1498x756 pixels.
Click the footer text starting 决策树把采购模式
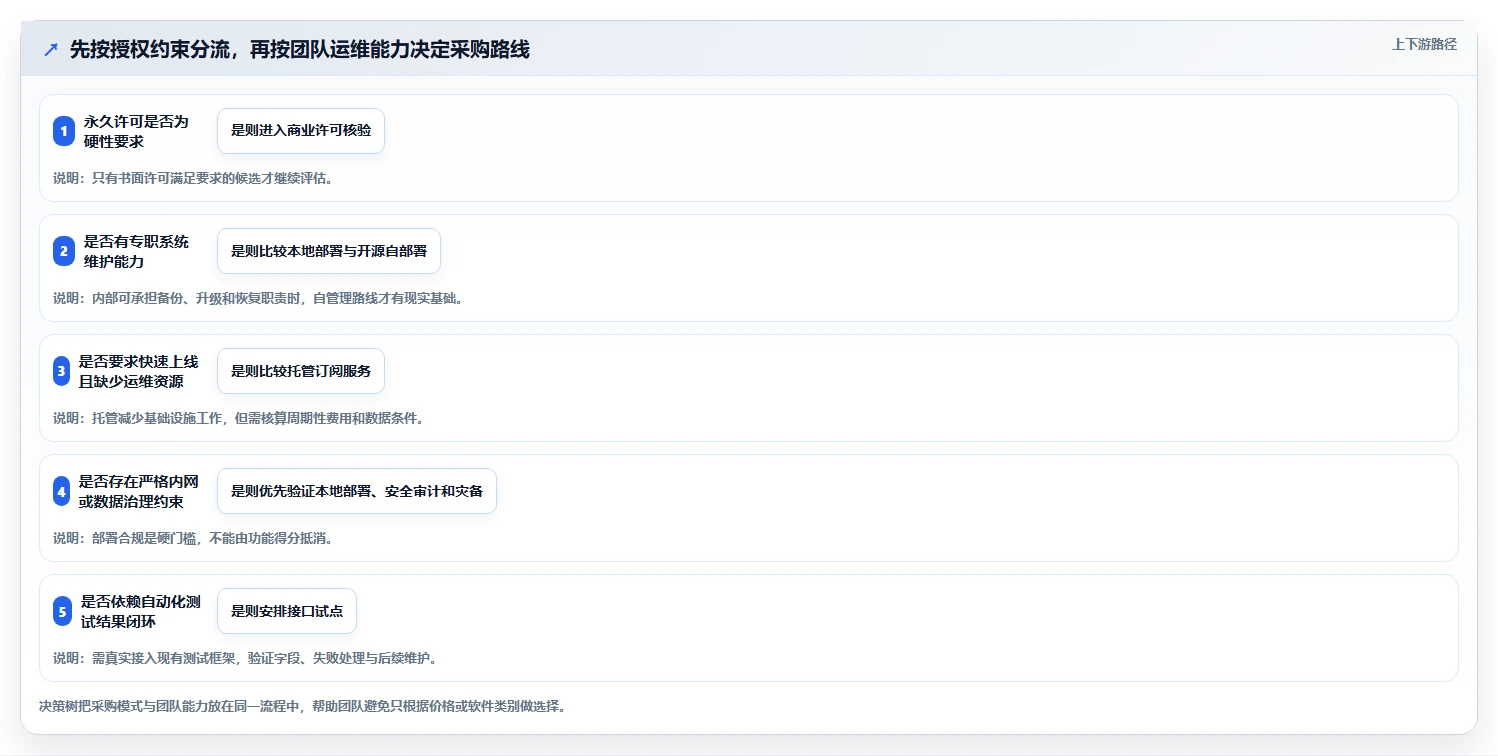pos(303,706)
